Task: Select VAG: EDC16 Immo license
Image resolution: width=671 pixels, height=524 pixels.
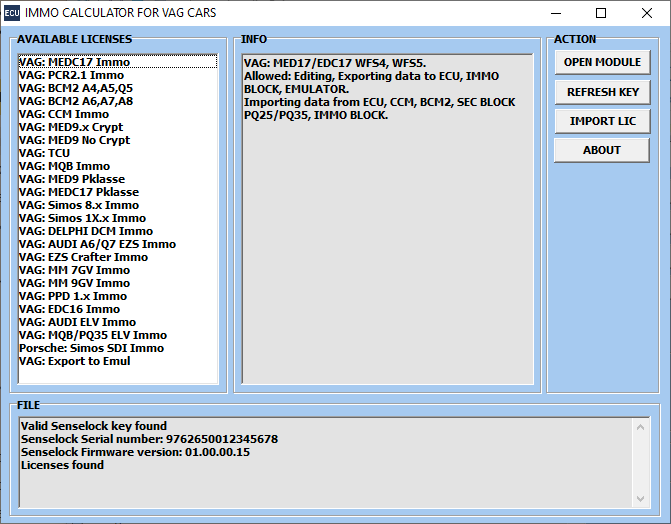Action: 68,309
